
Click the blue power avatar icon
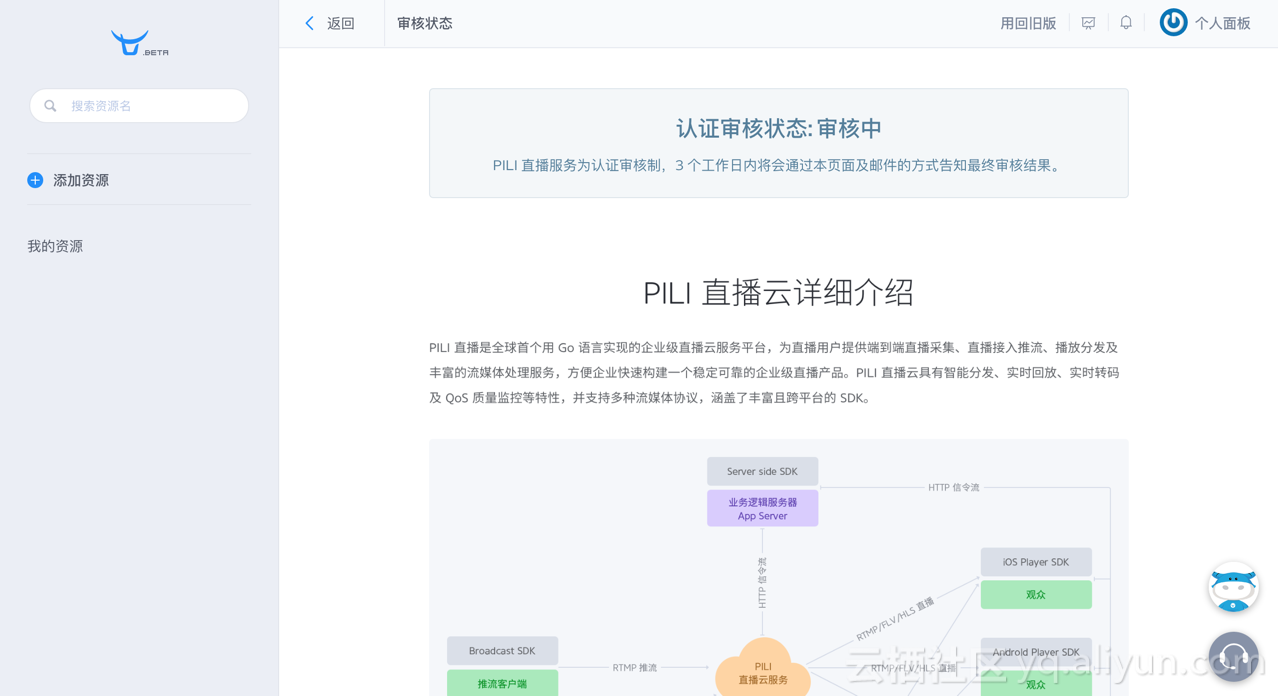pos(1173,22)
